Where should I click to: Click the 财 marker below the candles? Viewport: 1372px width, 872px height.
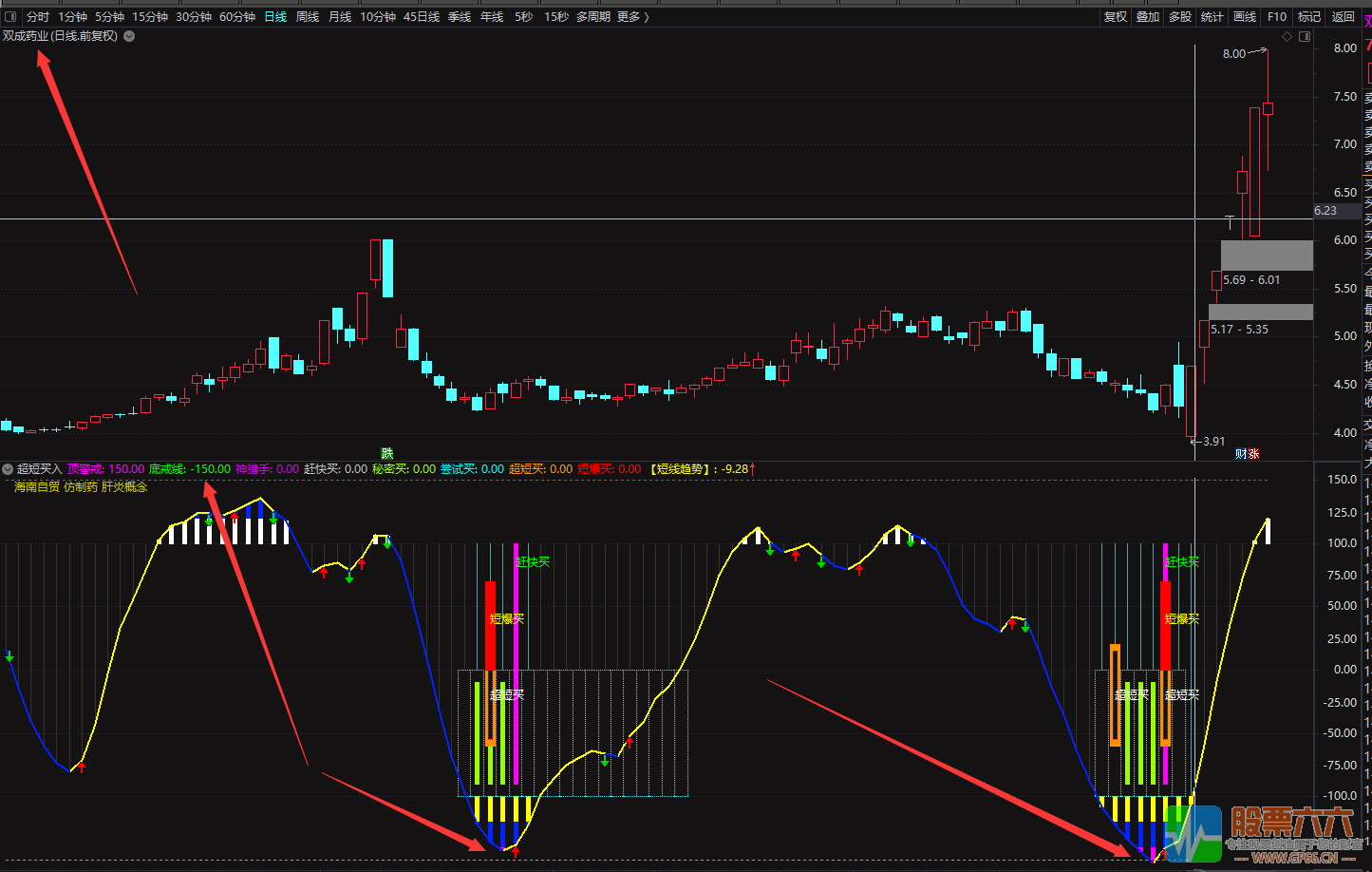(x=1241, y=454)
